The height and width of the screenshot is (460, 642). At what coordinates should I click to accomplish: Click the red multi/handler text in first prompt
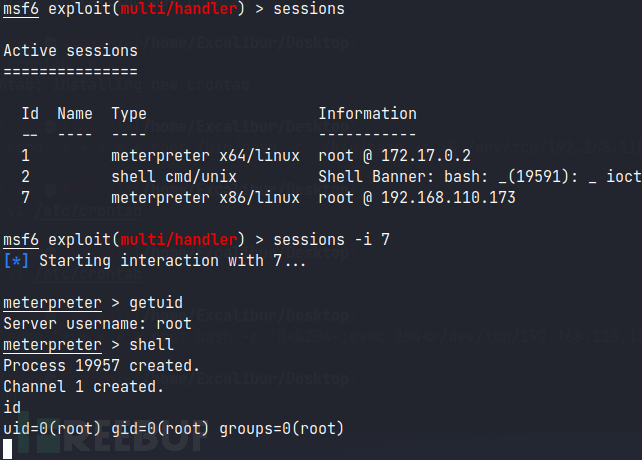coord(179,9)
